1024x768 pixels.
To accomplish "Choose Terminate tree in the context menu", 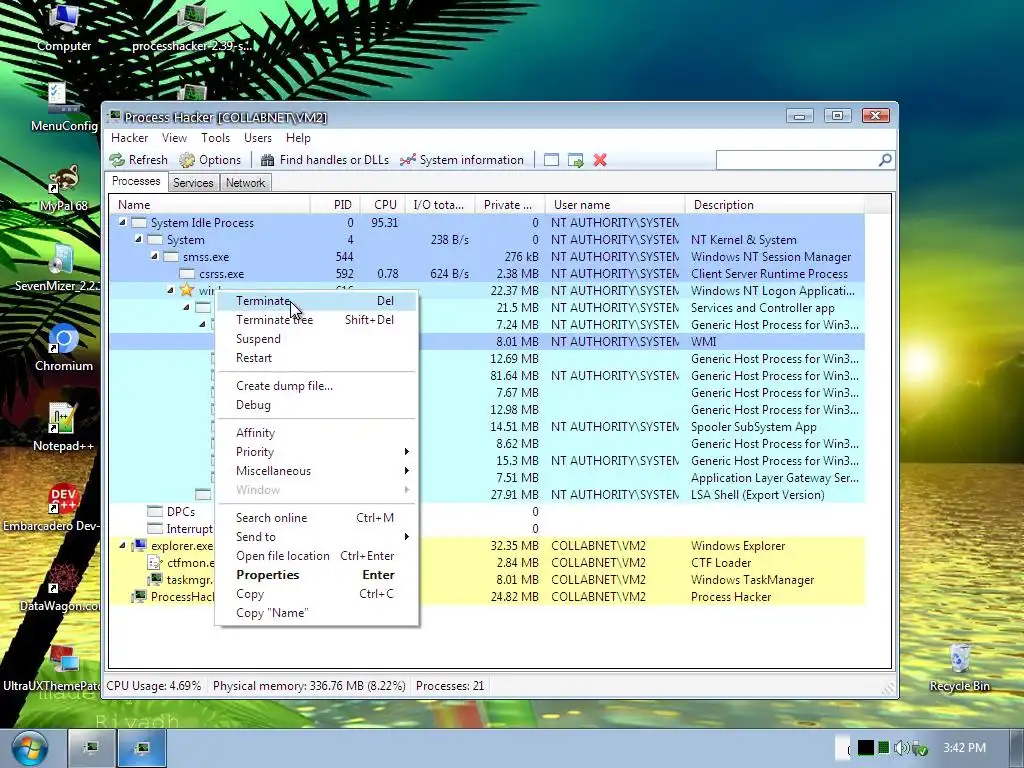I will [x=316, y=320].
